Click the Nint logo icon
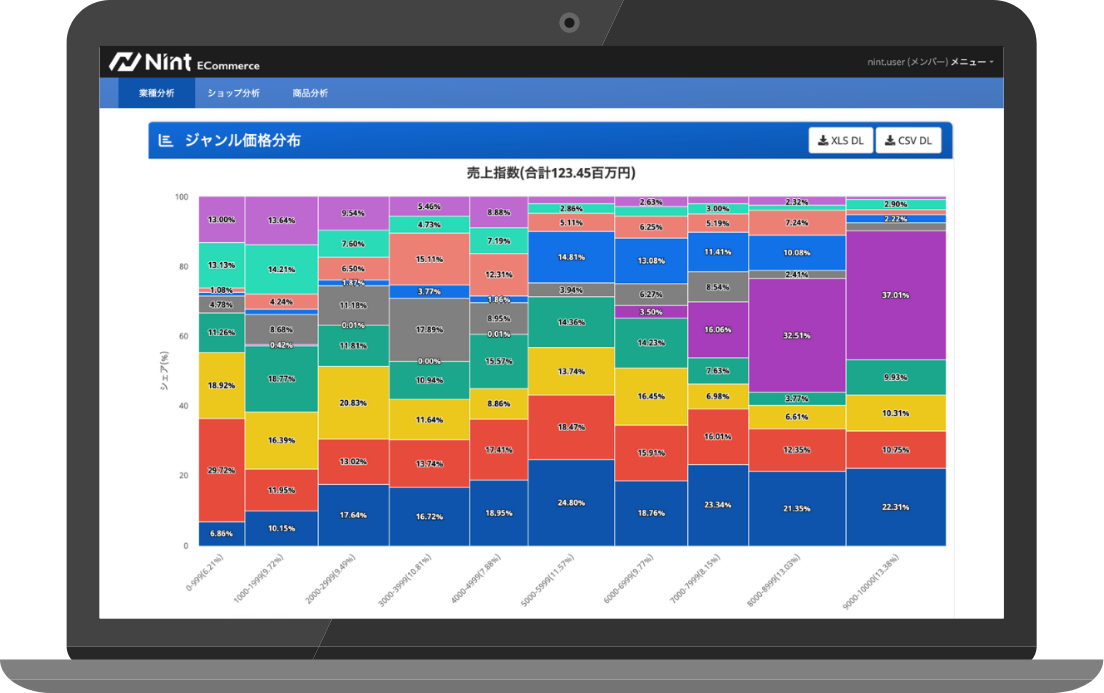Screen dimensions: 1104x693 123,62
